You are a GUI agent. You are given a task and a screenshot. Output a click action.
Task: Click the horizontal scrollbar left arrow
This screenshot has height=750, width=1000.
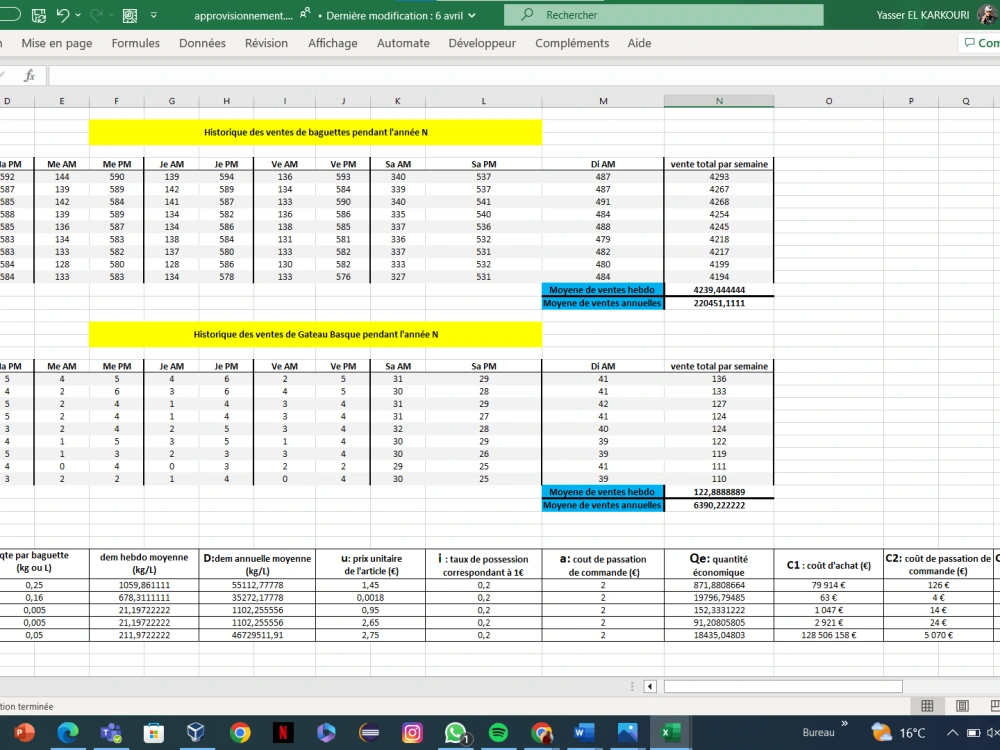click(650, 686)
